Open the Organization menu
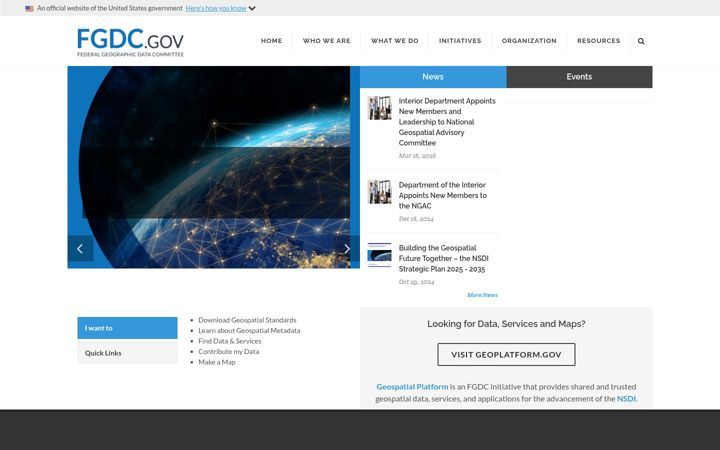 coord(529,41)
